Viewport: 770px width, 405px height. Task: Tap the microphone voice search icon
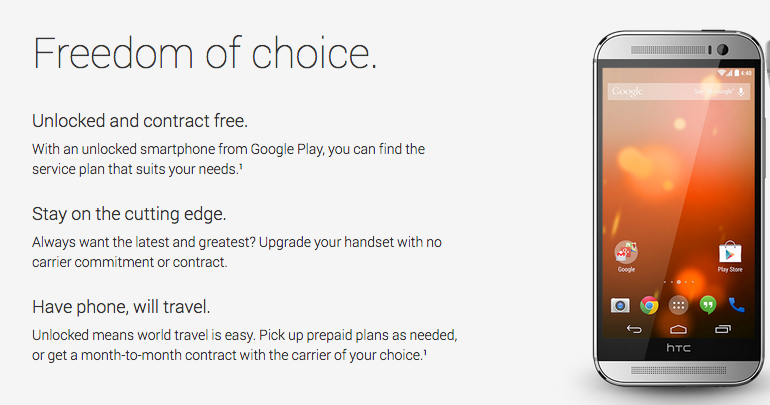click(741, 91)
